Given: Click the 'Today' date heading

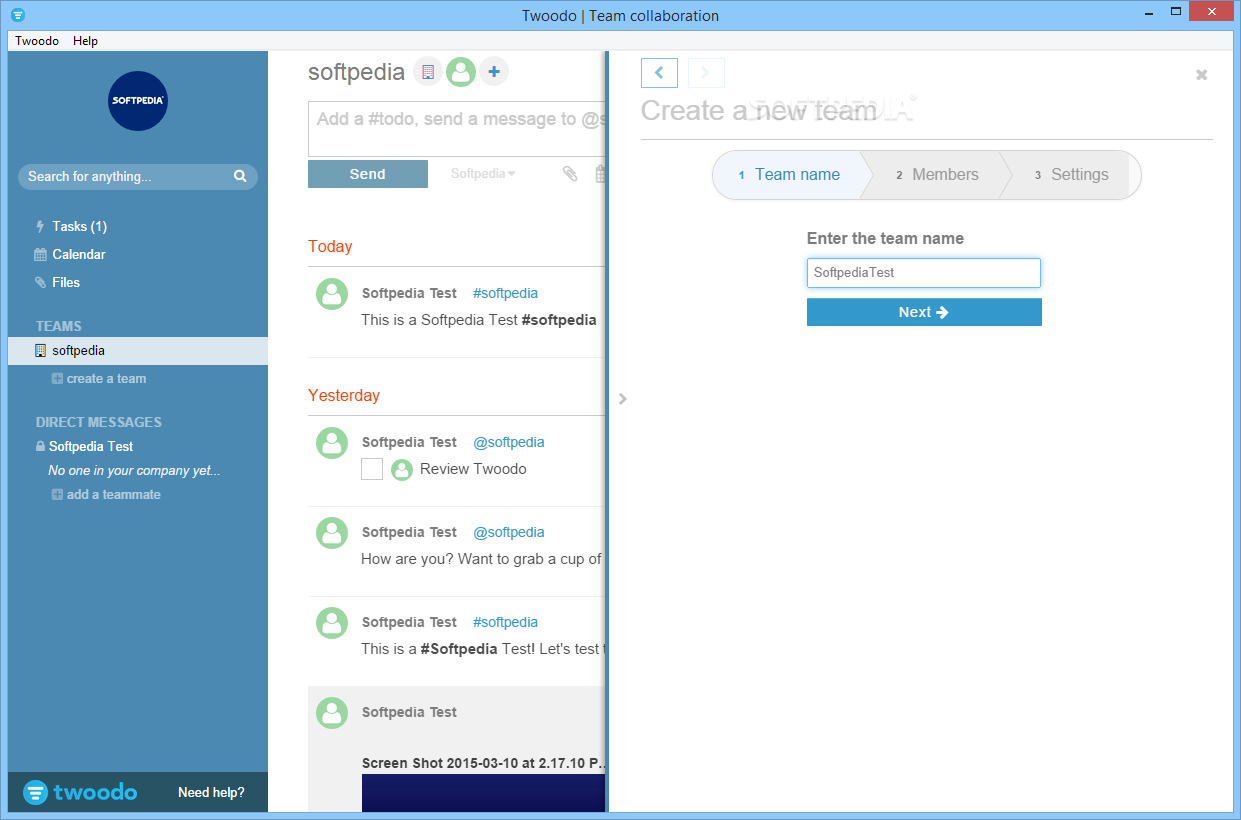Looking at the screenshot, I should [x=330, y=247].
